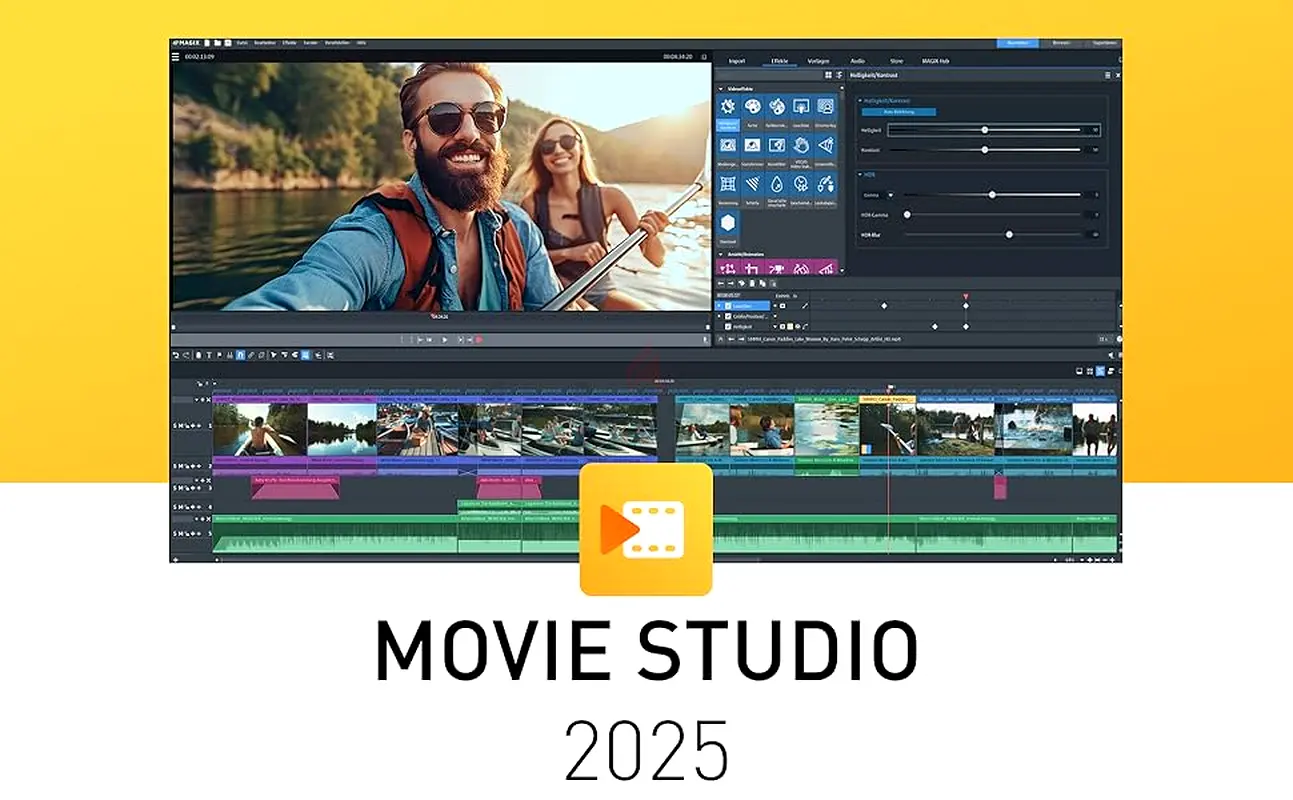The image size is (1293, 800).
Task: Toggle checkbox of second keyframe parameter row
Action: click(x=728, y=316)
